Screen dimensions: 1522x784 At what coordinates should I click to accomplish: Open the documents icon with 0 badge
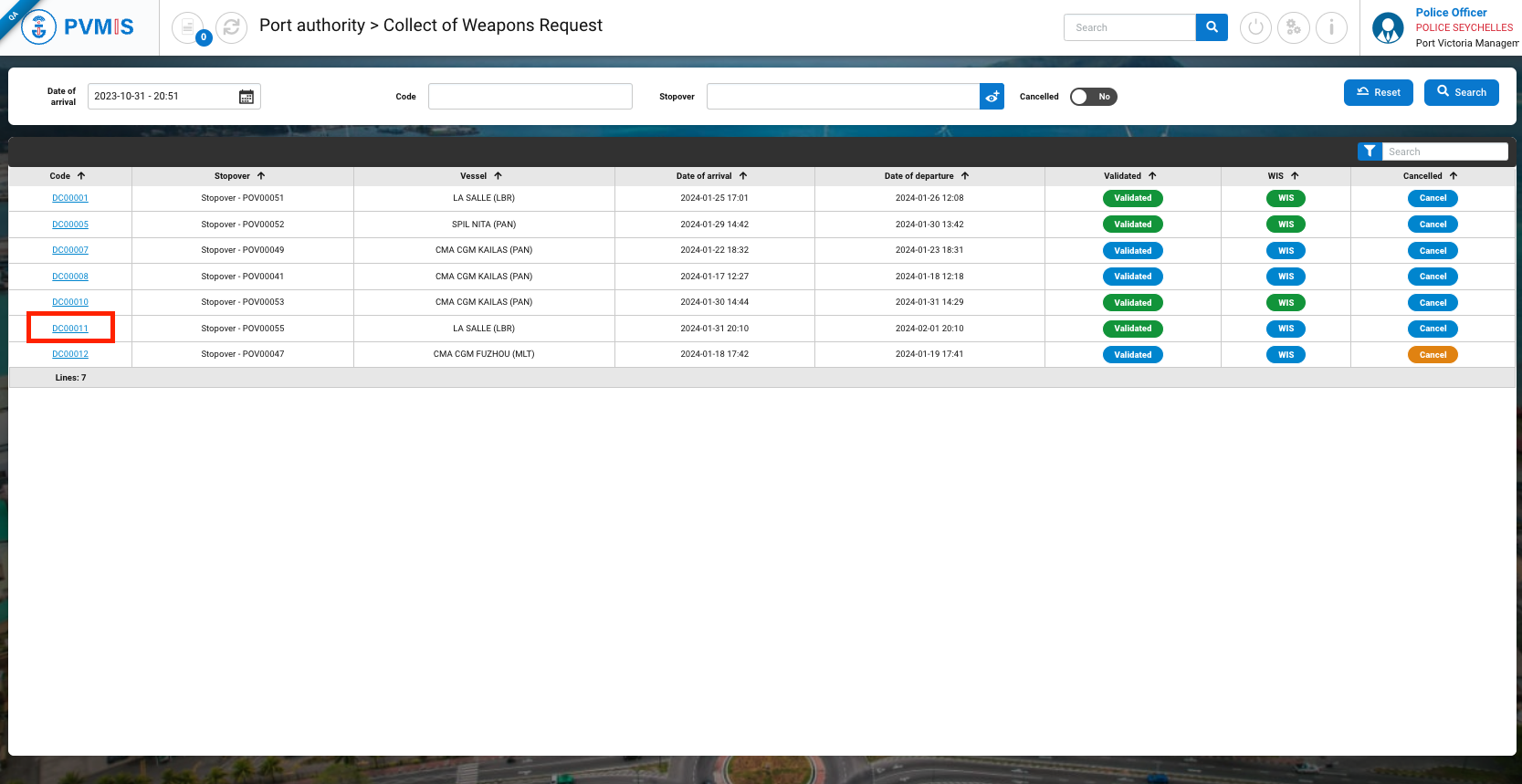point(187,27)
